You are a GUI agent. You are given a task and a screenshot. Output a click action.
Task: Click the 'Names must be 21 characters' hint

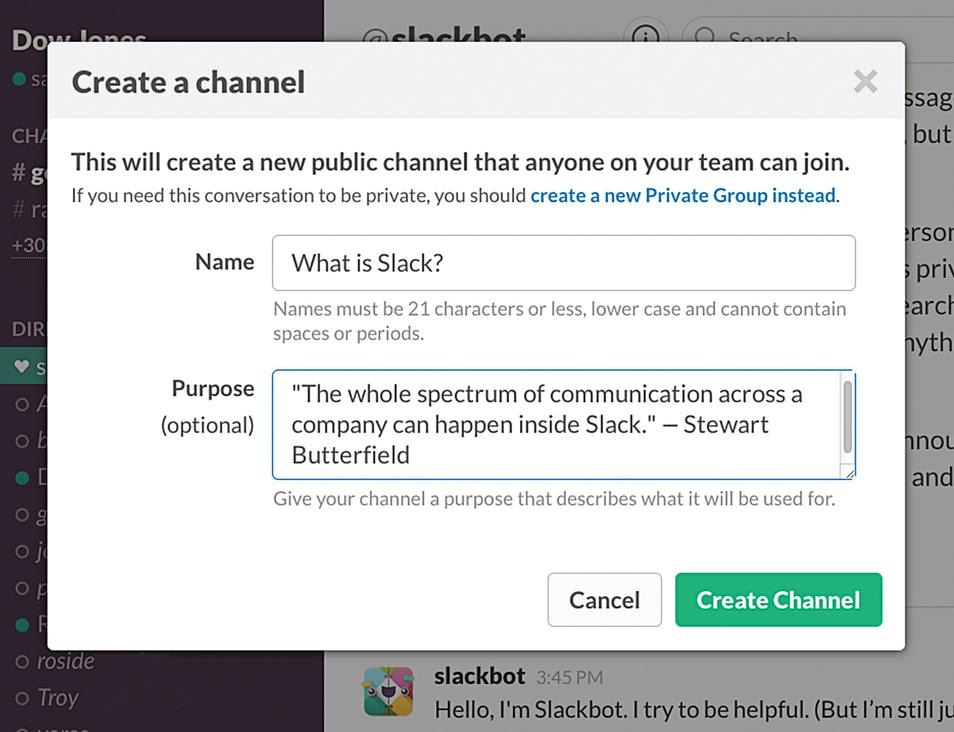559,321
